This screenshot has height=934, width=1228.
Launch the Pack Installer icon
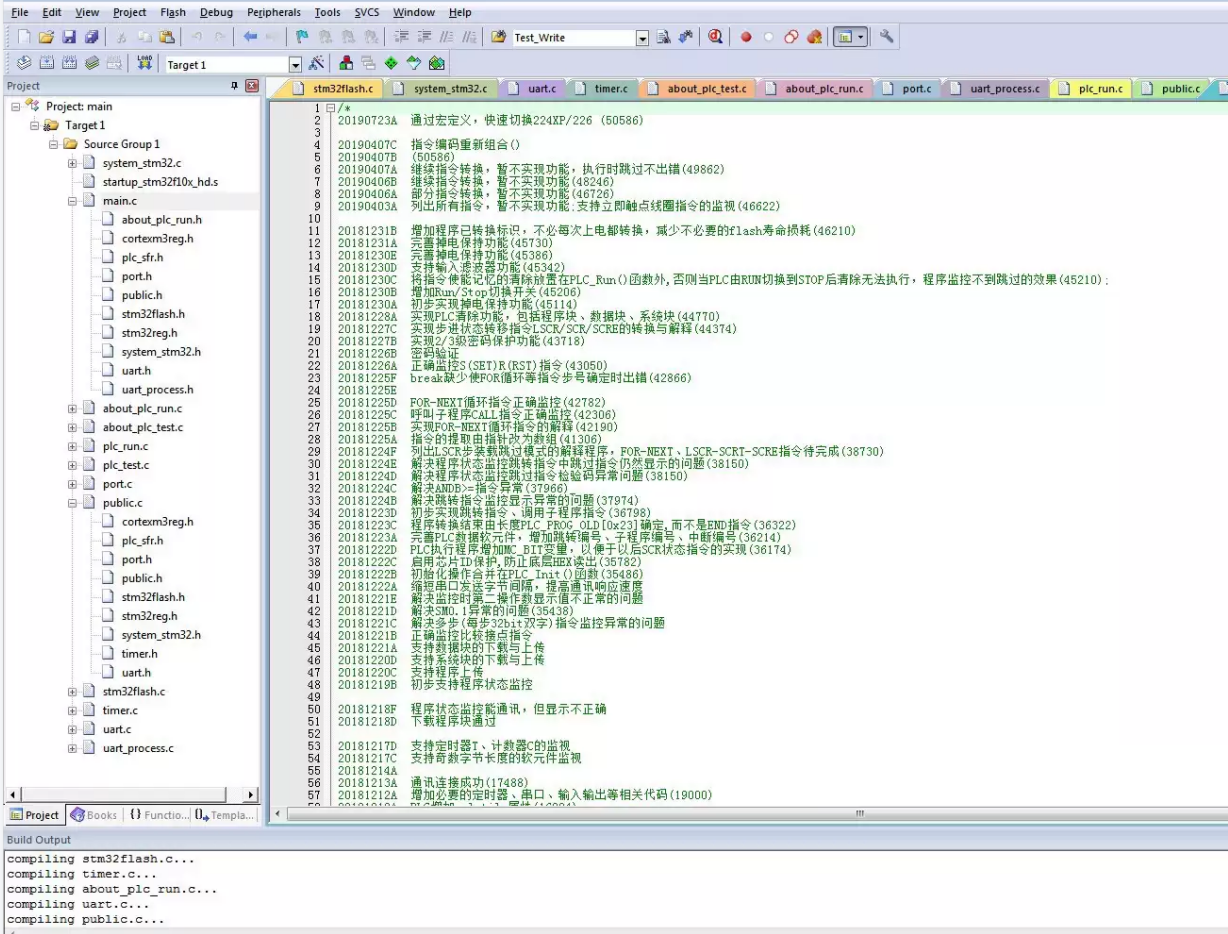437,64
